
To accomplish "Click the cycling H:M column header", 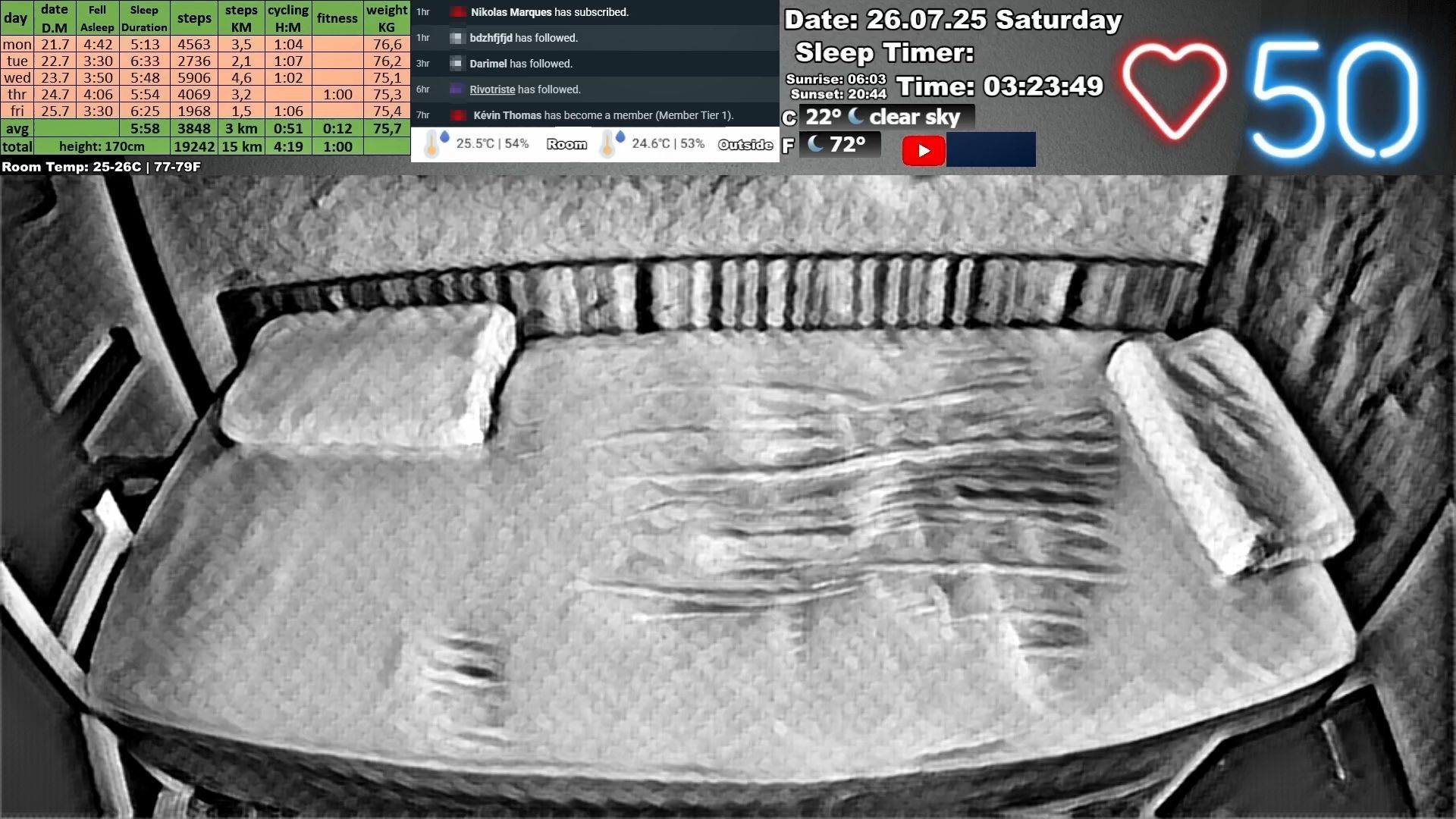I will [x=288, y=18].
